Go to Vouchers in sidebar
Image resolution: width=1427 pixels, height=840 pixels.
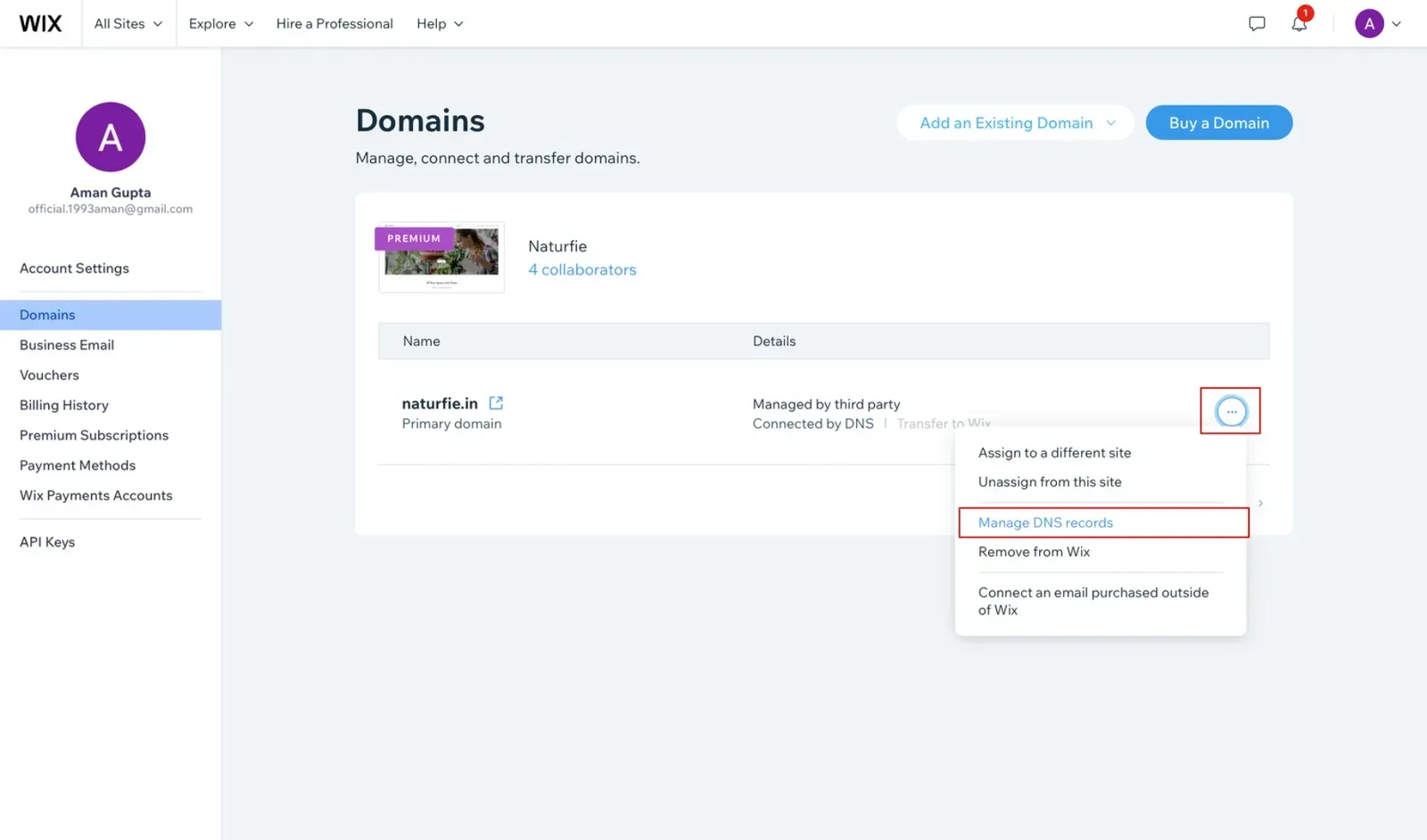tap(49, 375)
